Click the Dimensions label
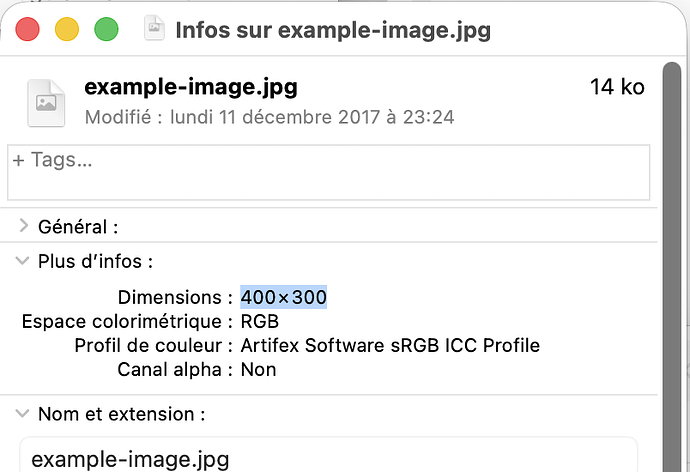The height and width of the screenshot is (472, 690). [x=169, y=297]
